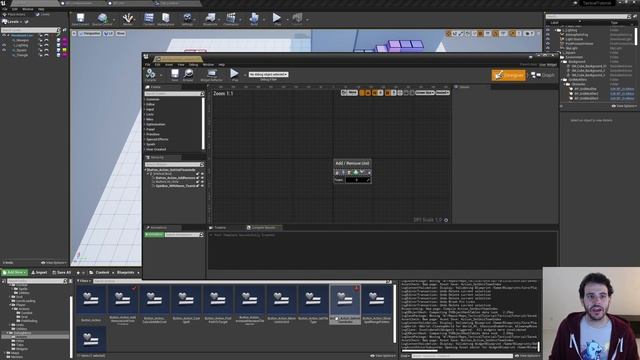Image resolution: width=640 pixels, height=360 pixels.
Task: Select Button_Action_AddRemove in Hierarchy
Action: point(176,178)
